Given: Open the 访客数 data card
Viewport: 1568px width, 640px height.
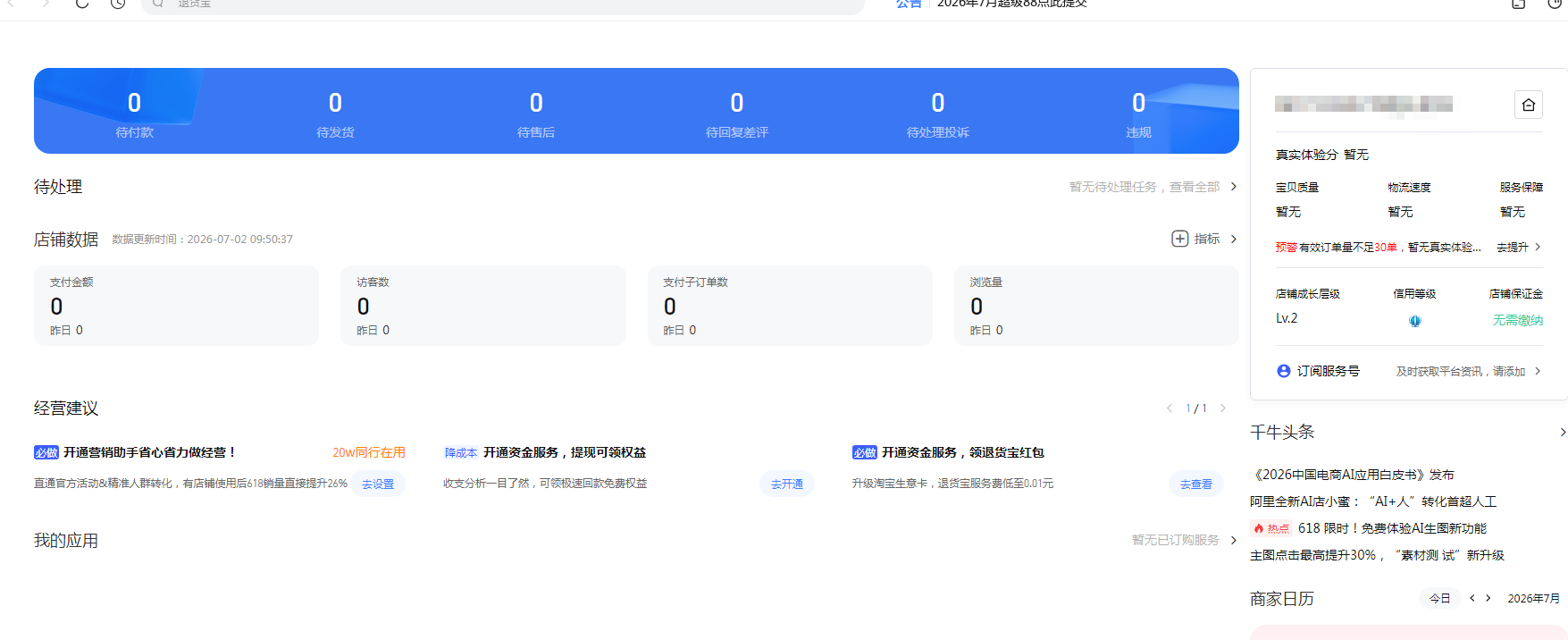Looking at the screenshot, I should [483, 306].
